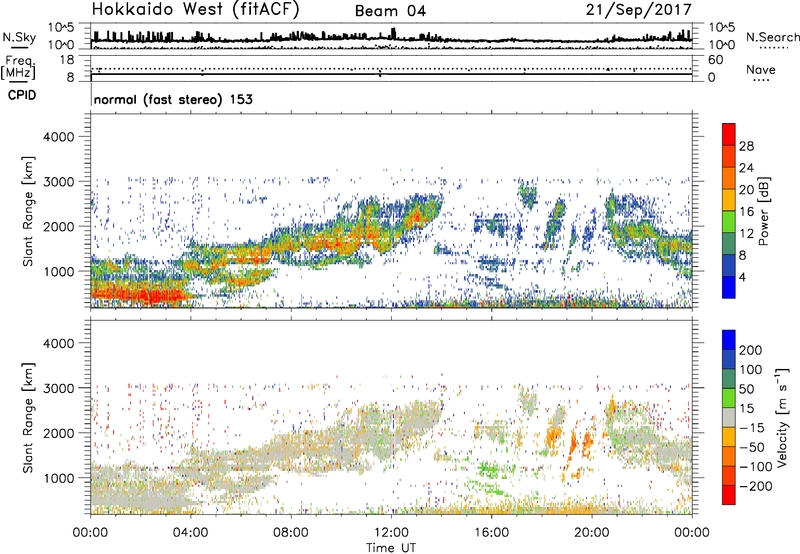The image size is (800, 554).
Task: Click the "28" Power colorbar label
Action: pos(746,146)
